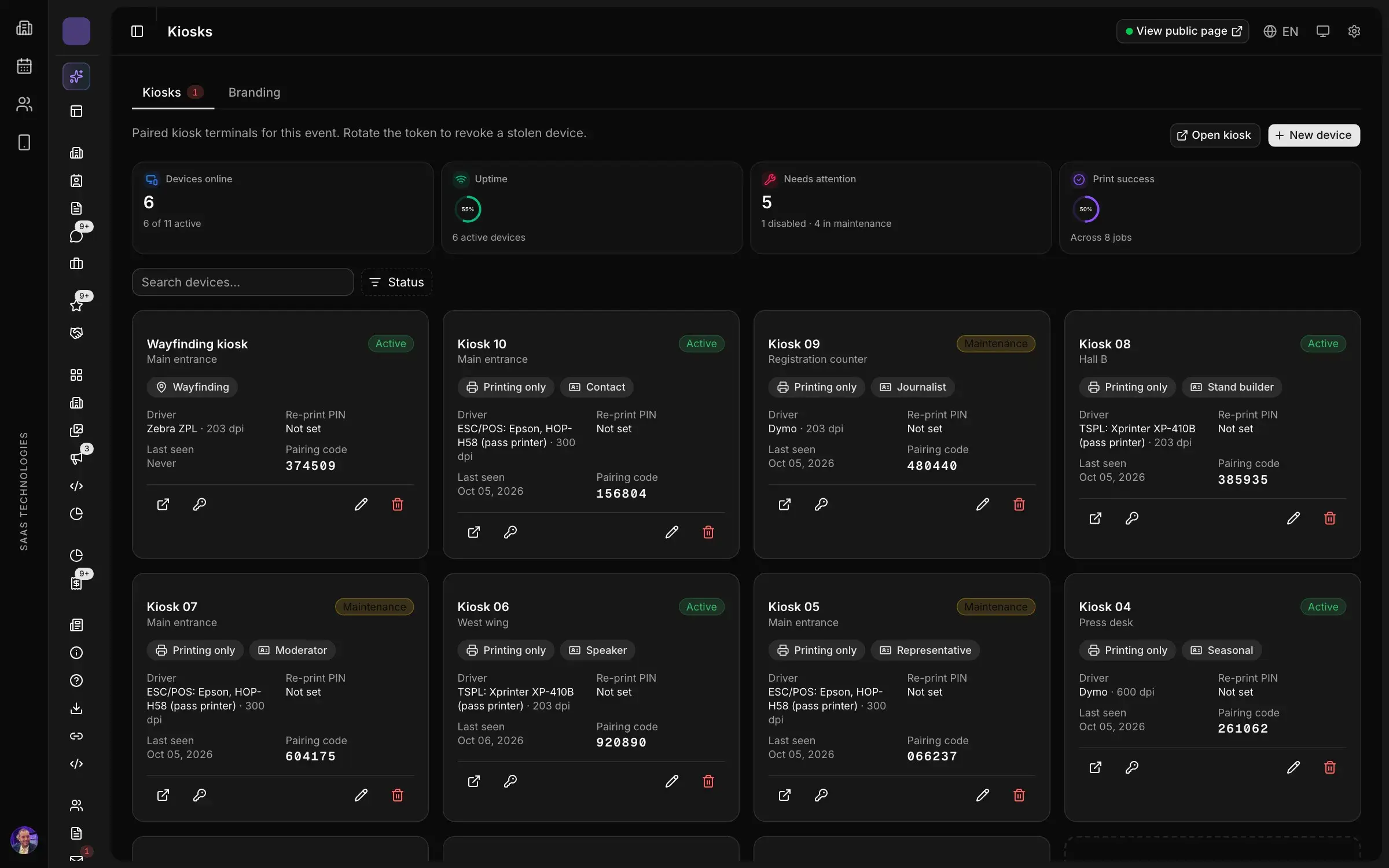Click Stand builder tag on Kiosk 08
The image size is (1389, 868).
coord(1231,387)
